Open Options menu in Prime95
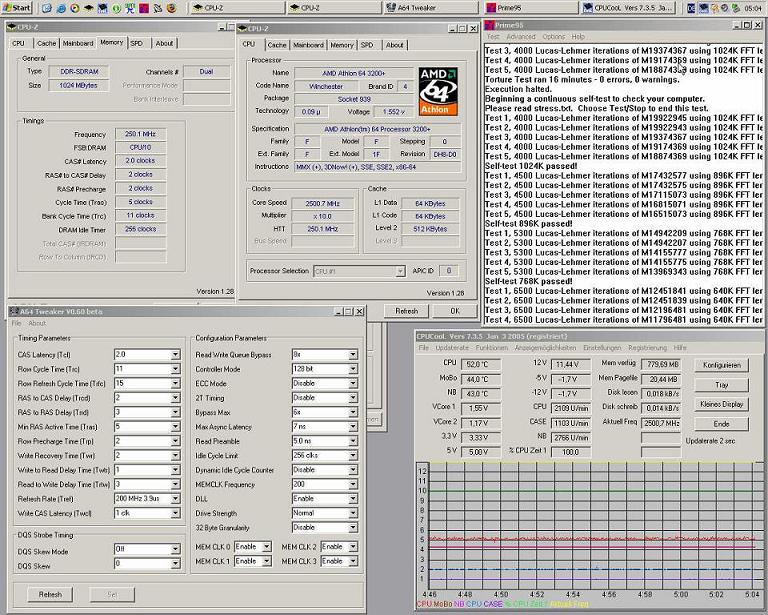 (x=553, y=37)
